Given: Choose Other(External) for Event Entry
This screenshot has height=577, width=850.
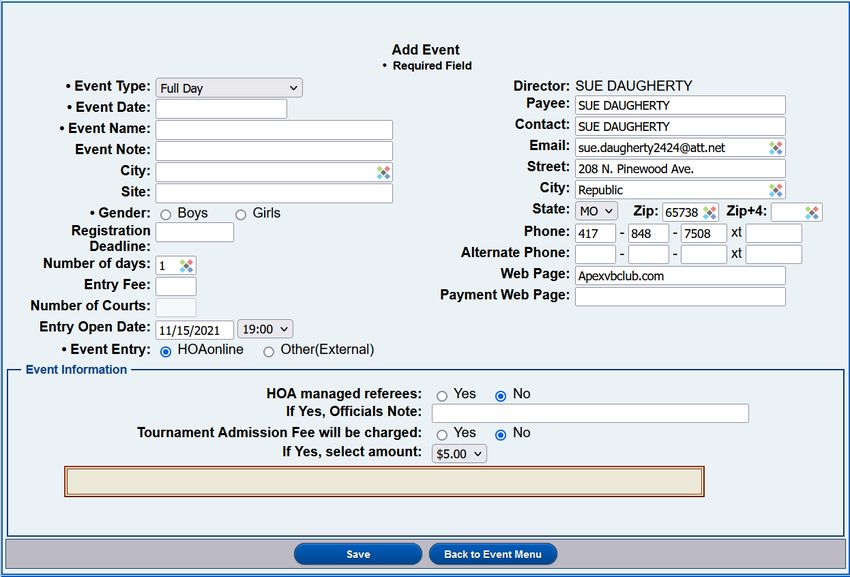Looking at the screenshot, I should coord(268,351).
